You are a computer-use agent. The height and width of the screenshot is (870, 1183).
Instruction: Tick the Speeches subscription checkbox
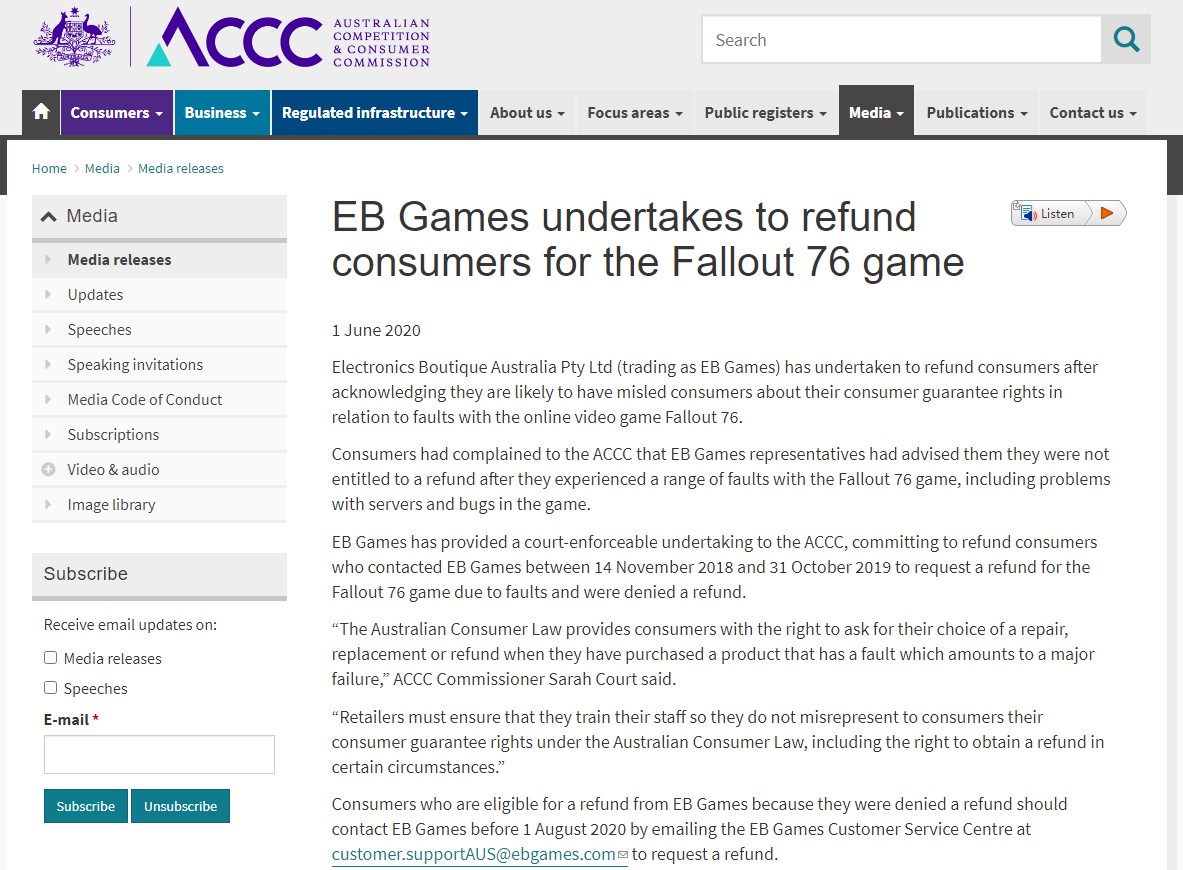(x=51, y=688)
